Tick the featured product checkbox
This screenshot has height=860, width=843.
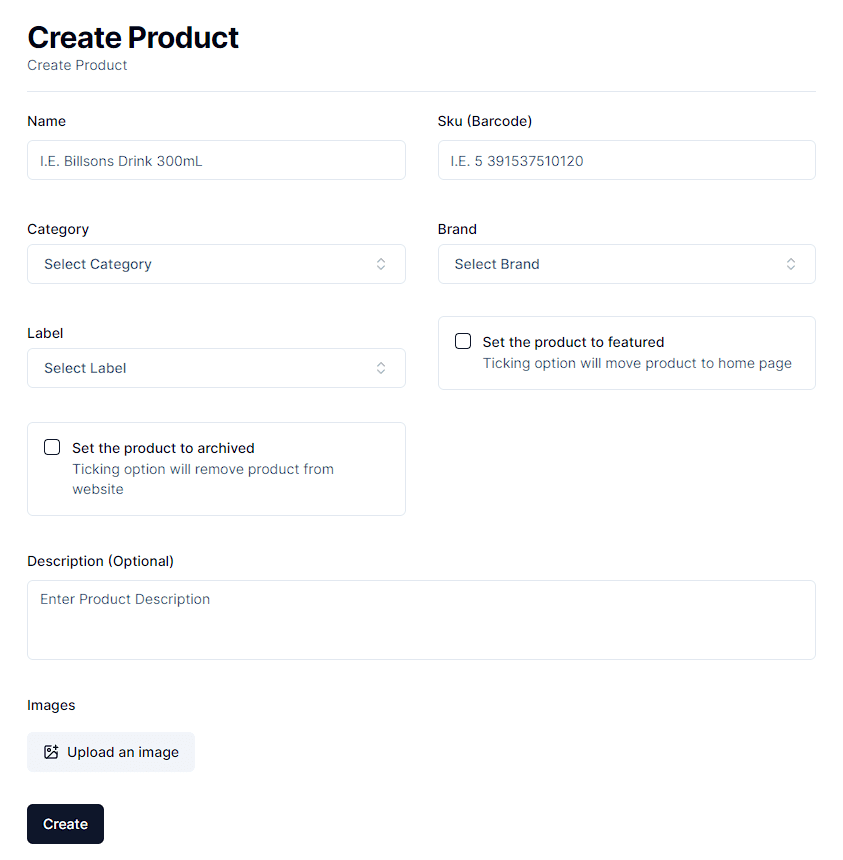coord(463,341)
